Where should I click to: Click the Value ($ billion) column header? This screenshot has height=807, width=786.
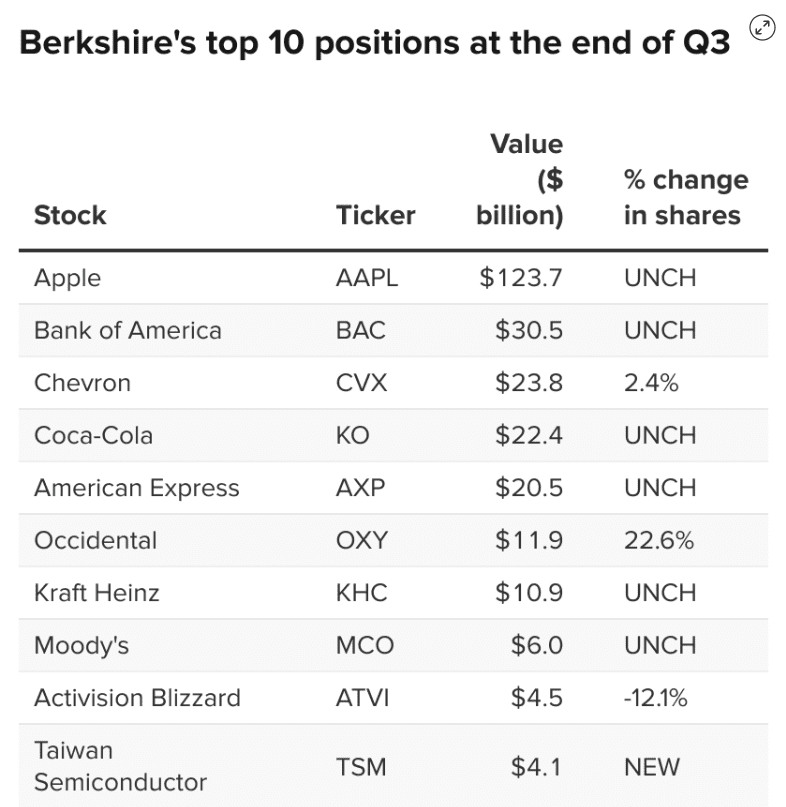point(524,180)
